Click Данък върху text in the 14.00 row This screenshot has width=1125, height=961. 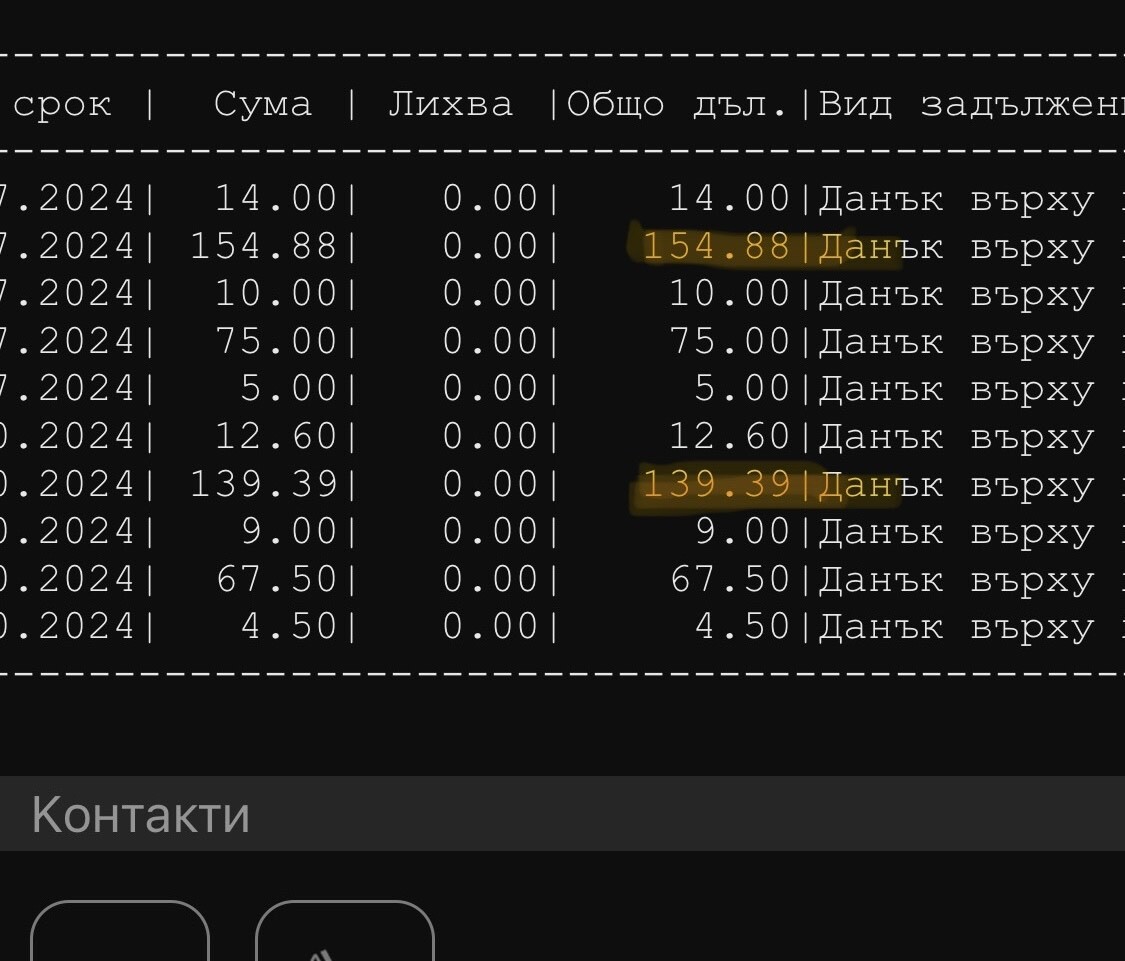(x=956, y=200)
